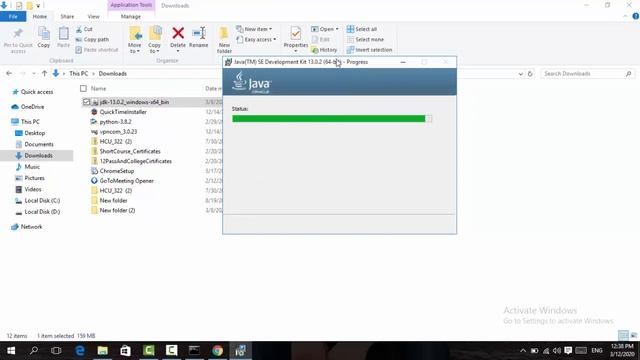
Task: Go back in Explorer navigation
Action: [x=9, y=73]
